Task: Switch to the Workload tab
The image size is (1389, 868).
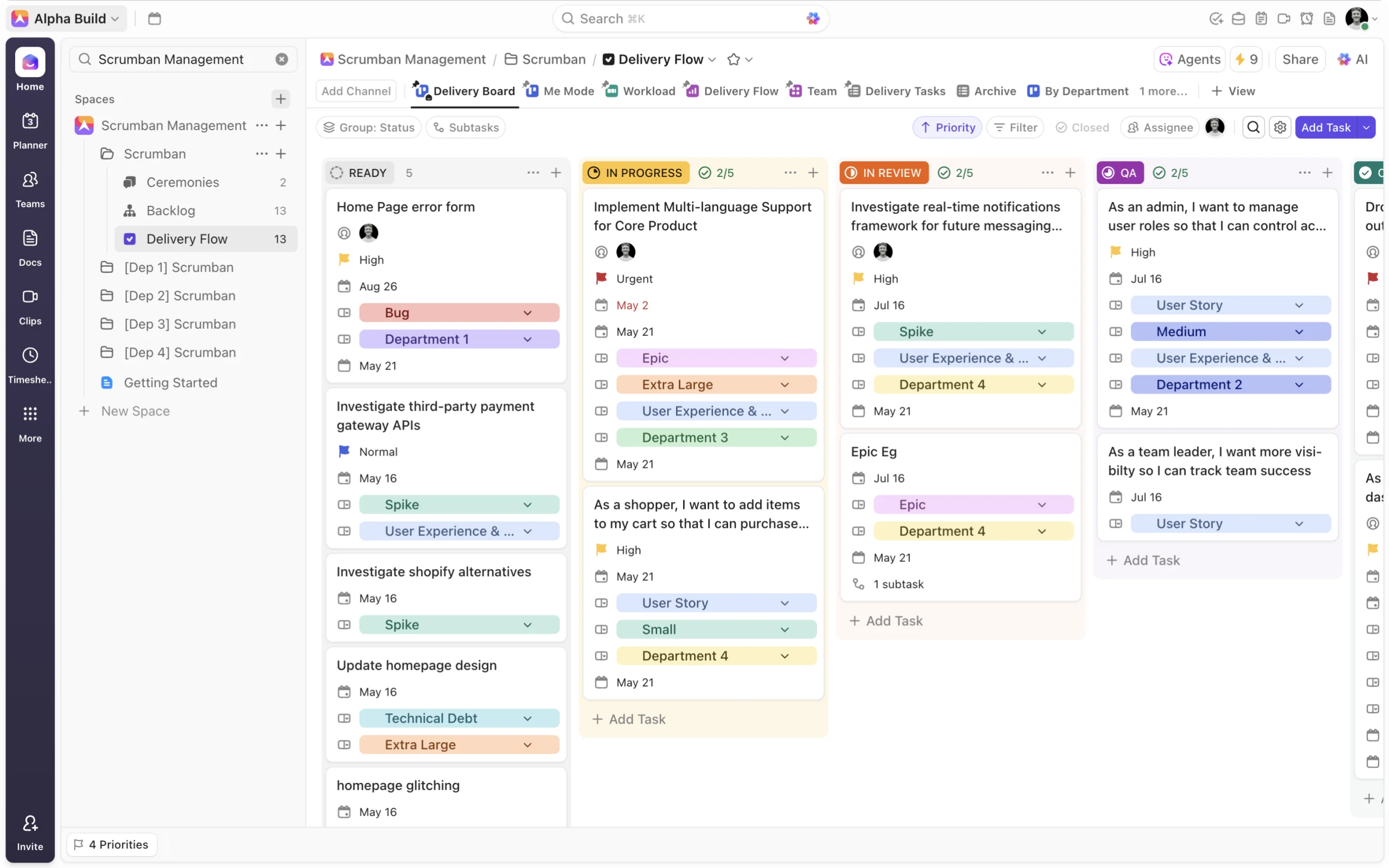Action: 641,91
